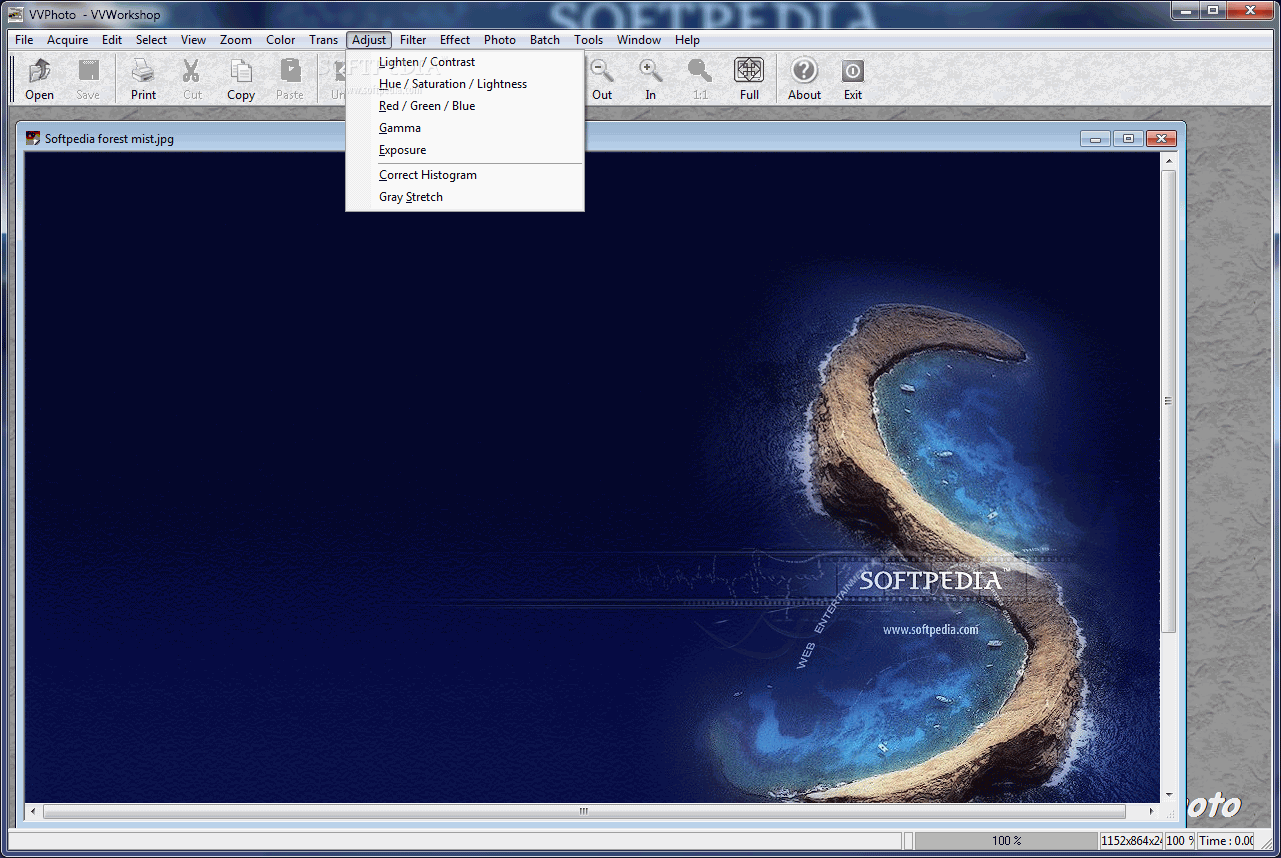Print the image using the Print icon
This screenshot has height=858, width=1281.
(143, 79)
